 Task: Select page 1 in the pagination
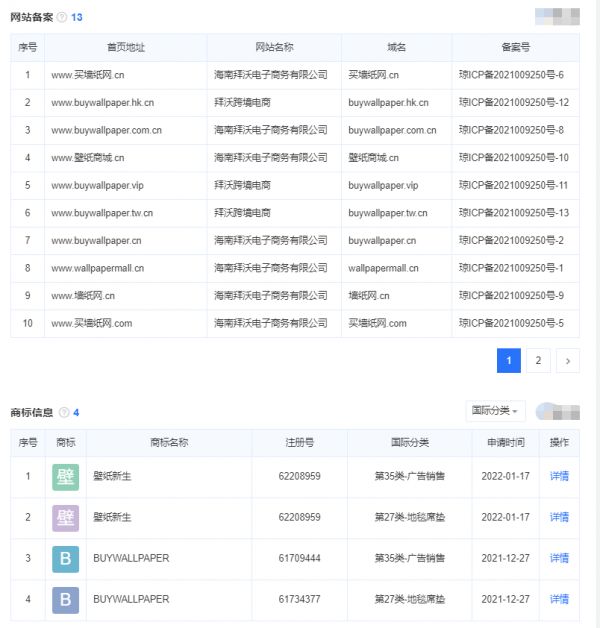(509, 361)
